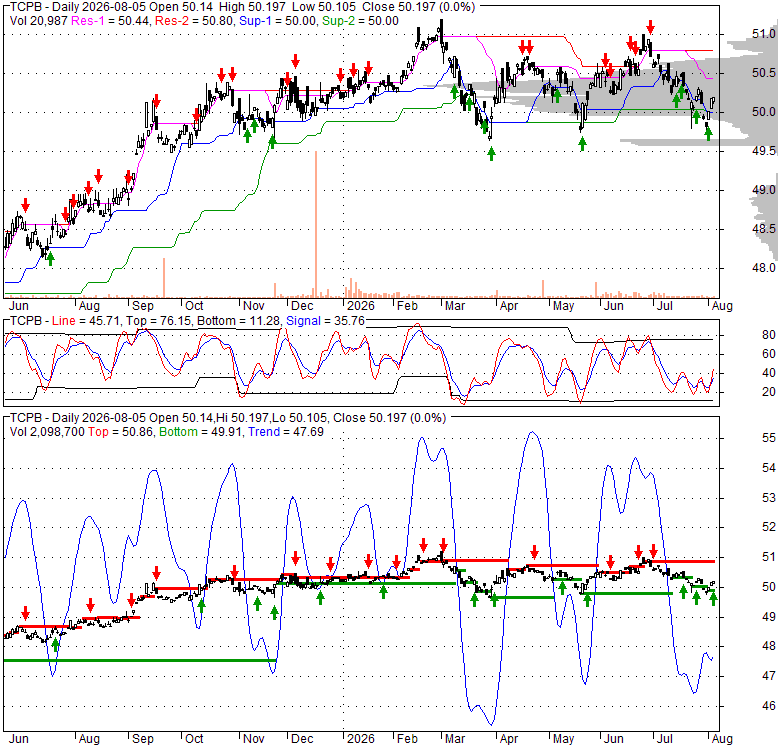Click the '49.0' price axis label
The height and width of the screenshot is (745, 780).
[763, 189]
